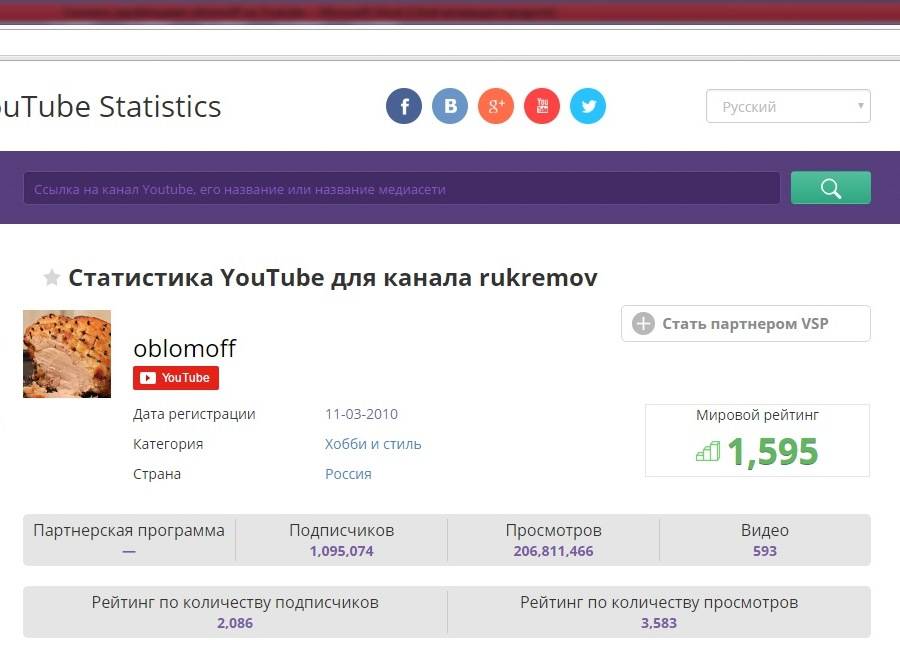Viewport: 900px width, 661px height.
Task: Click the plus icon in partner button
Action: [643, 324]
